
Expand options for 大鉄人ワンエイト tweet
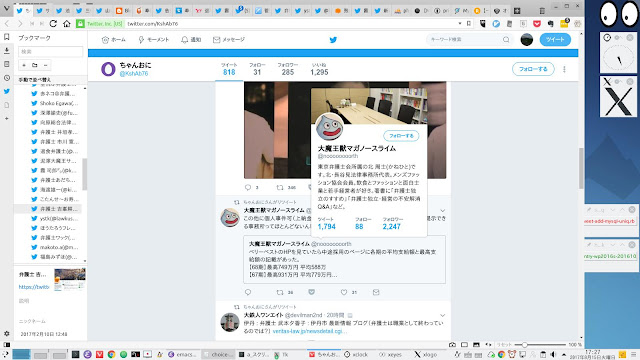pyautogui.click(x=442, y=316)
